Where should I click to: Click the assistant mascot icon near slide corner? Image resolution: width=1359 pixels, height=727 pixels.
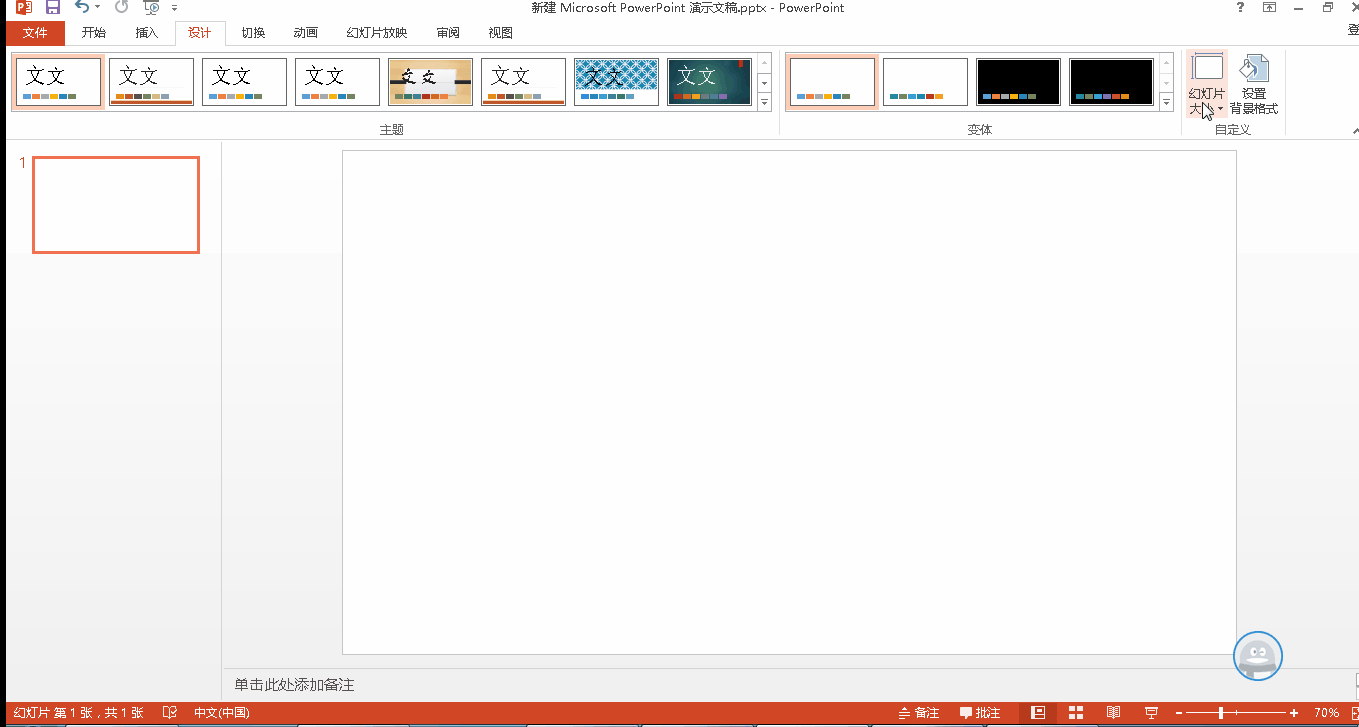(x=1258, y=656)
